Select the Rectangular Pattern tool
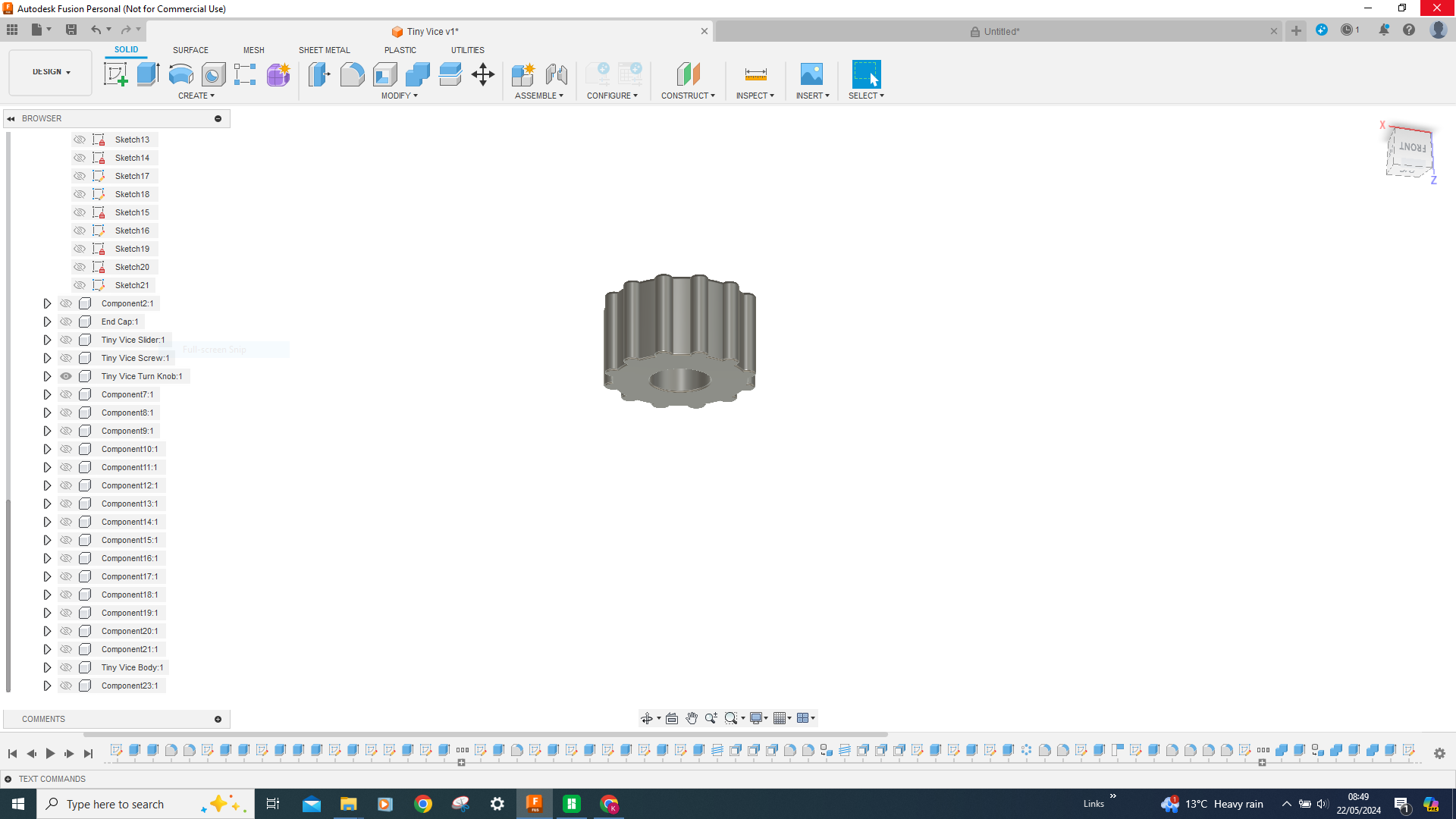 click(x=245, y=74)
